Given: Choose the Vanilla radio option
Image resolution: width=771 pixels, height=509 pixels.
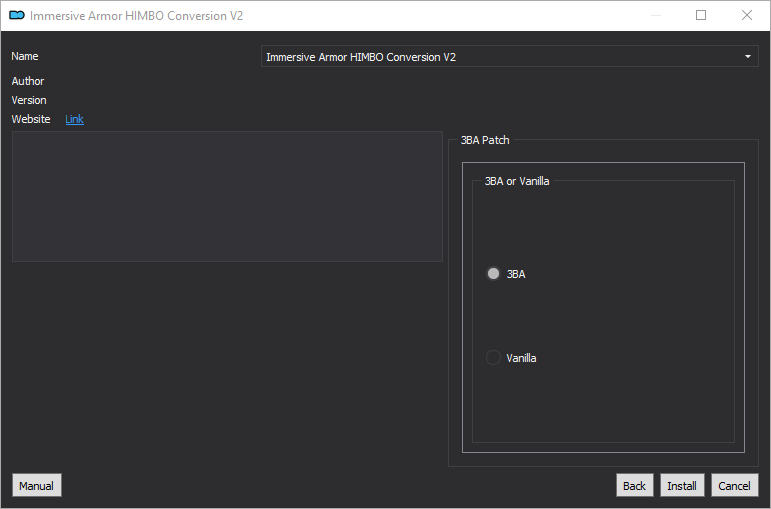Looking at the screenshot, I should pos(493,358).
